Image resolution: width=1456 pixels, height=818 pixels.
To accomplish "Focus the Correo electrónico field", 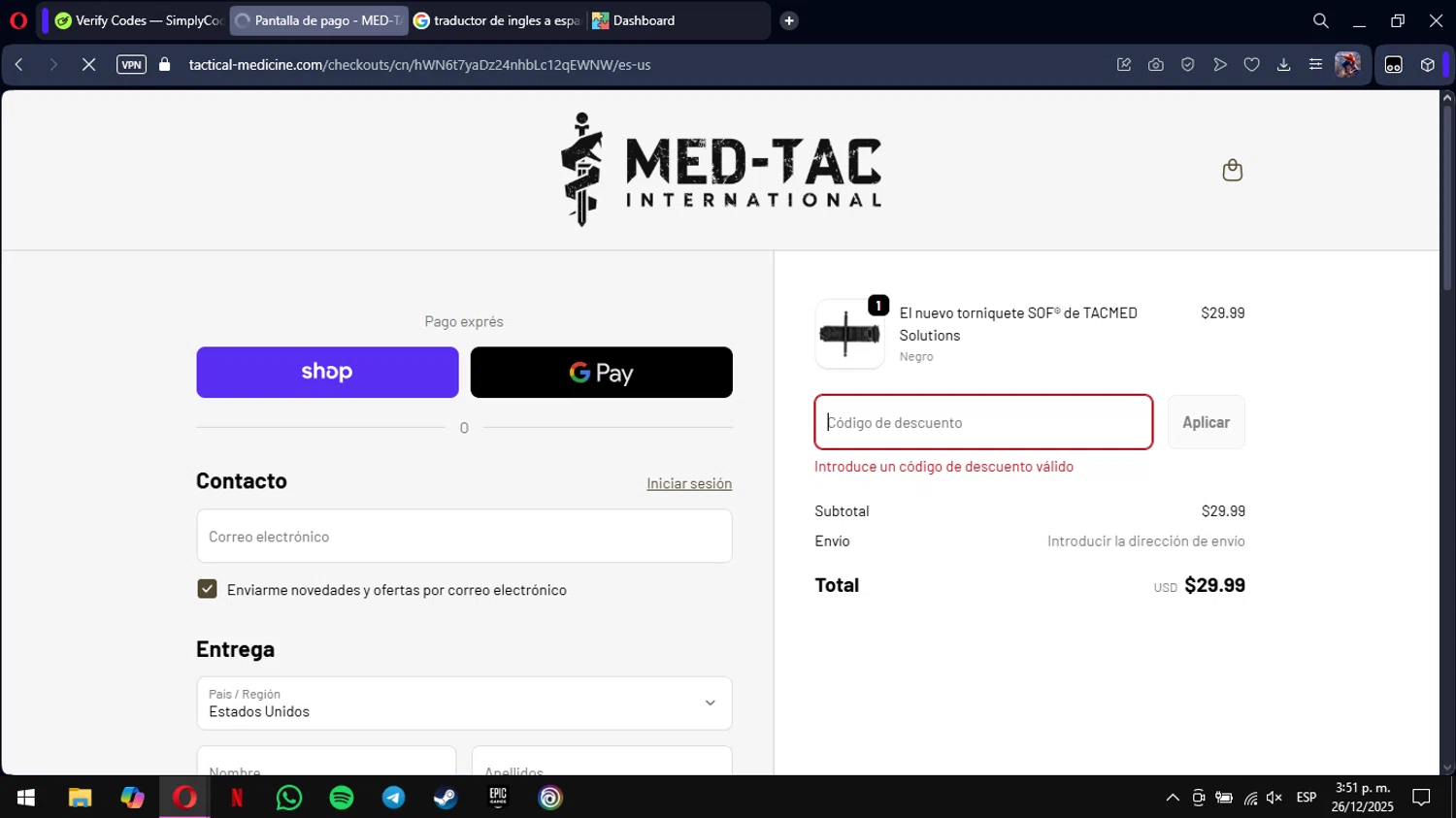I will (x=464, y=536).
